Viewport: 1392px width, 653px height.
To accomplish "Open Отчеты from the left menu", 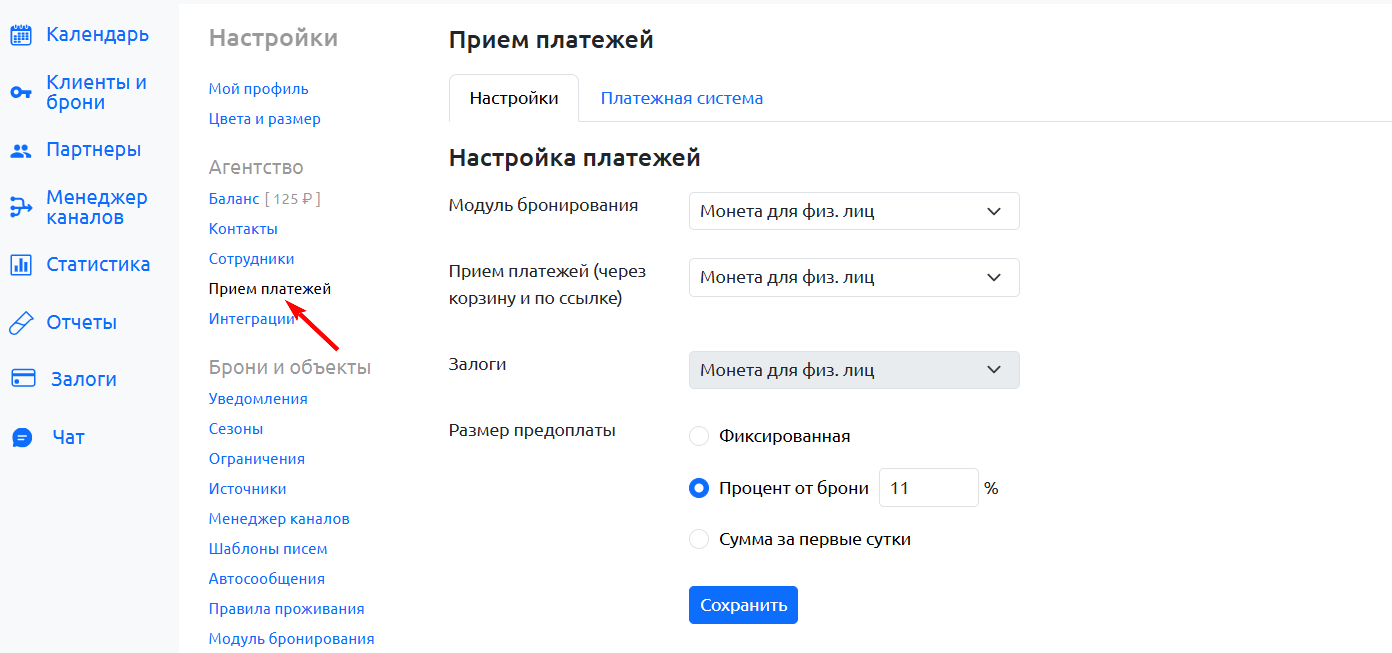I will pyautogui.click(x=81, y=322).
